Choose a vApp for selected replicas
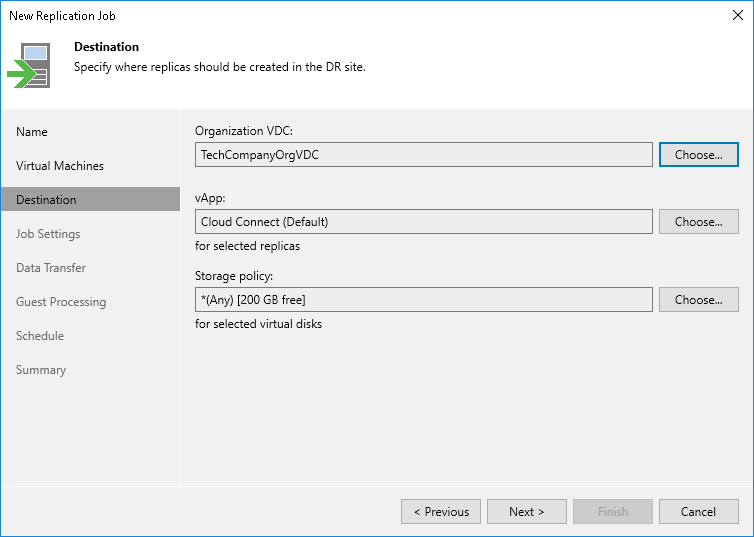 tap(698, 222)
